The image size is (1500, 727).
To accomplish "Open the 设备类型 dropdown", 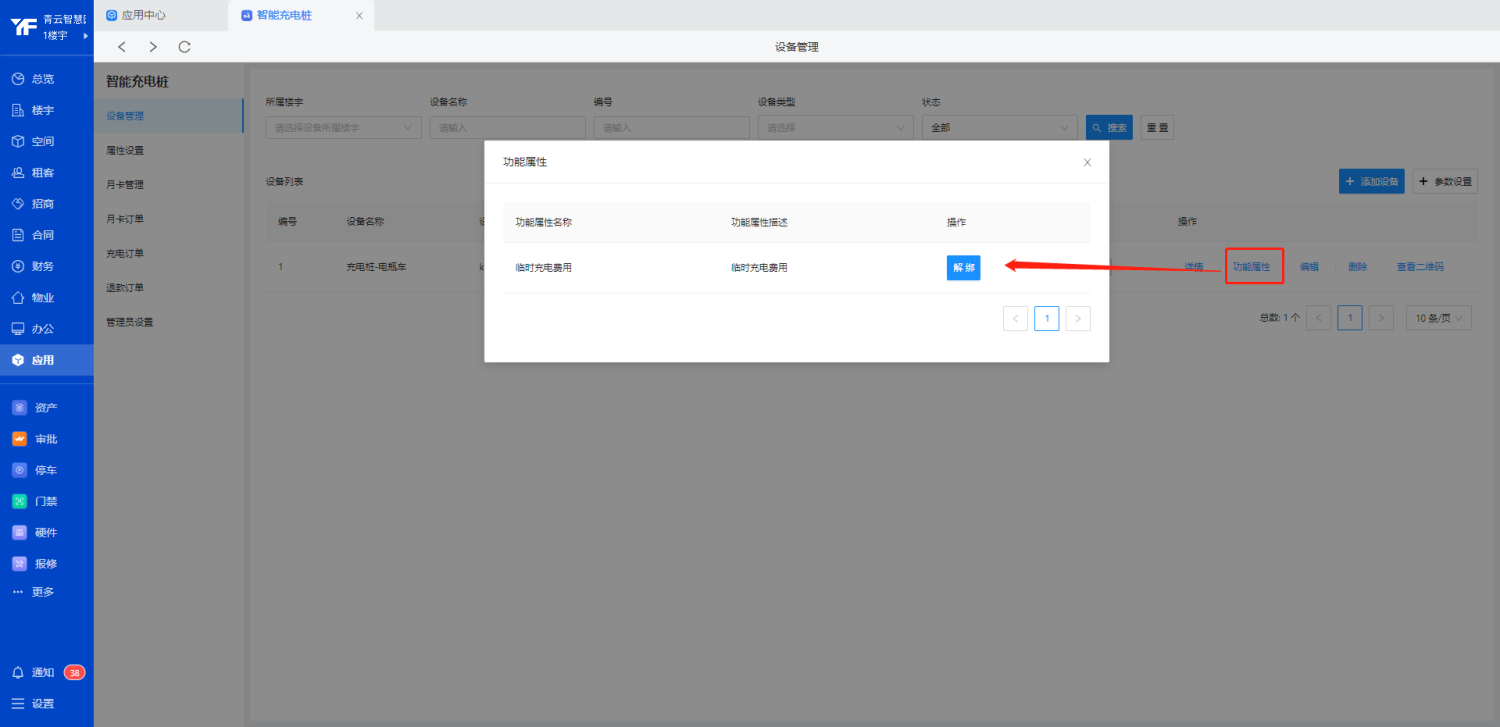I will (835, 128).
